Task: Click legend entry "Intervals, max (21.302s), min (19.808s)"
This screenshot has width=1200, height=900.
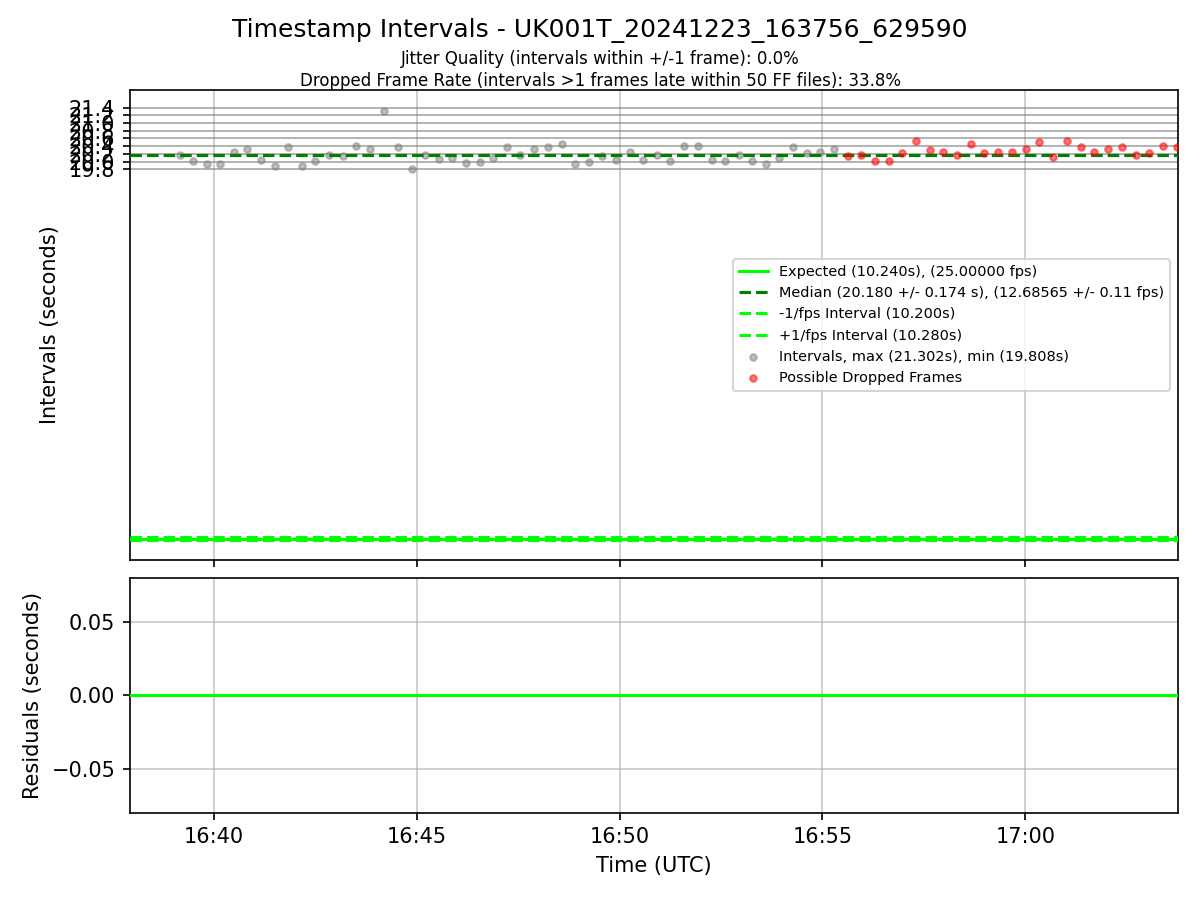Action: click(924, 356)
